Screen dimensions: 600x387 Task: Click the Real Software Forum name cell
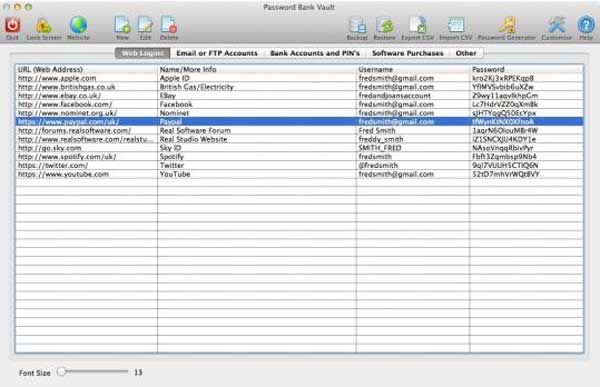257,131
